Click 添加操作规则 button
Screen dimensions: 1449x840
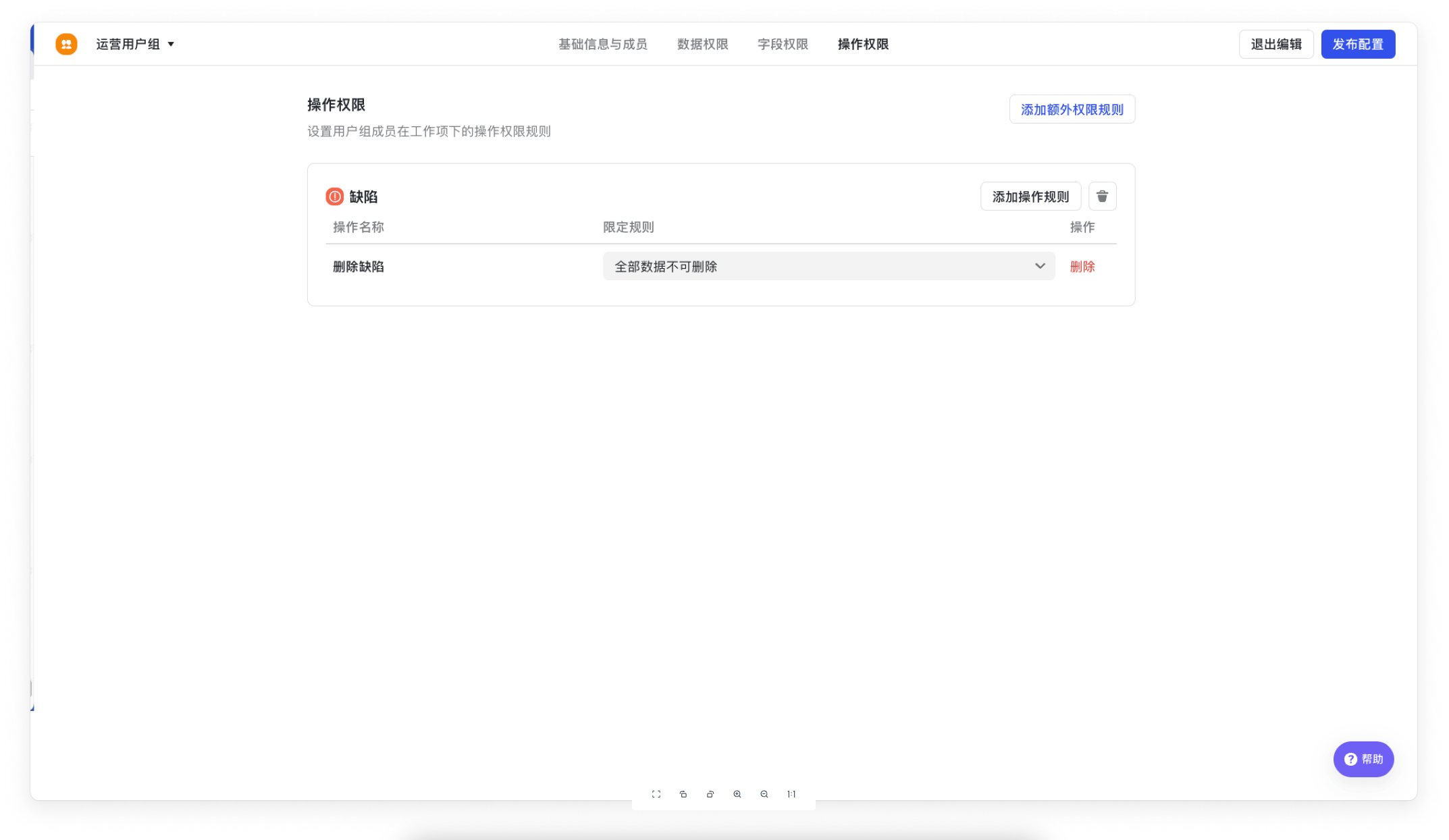[x=1030, y=196]
